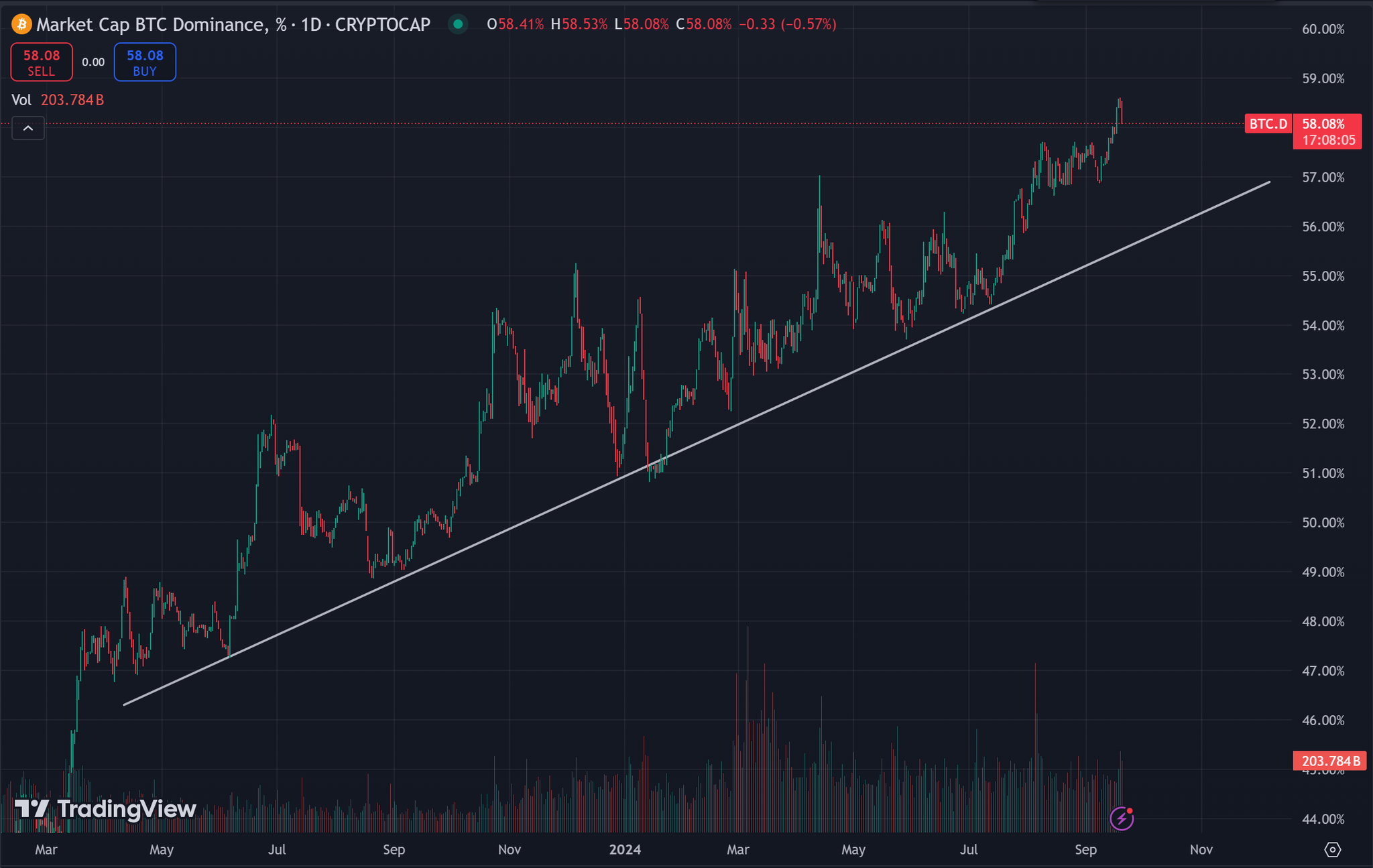Screen dimensions: 1373x868
Task: Collapse the indicator legend chevron
Action: point(28,128)
